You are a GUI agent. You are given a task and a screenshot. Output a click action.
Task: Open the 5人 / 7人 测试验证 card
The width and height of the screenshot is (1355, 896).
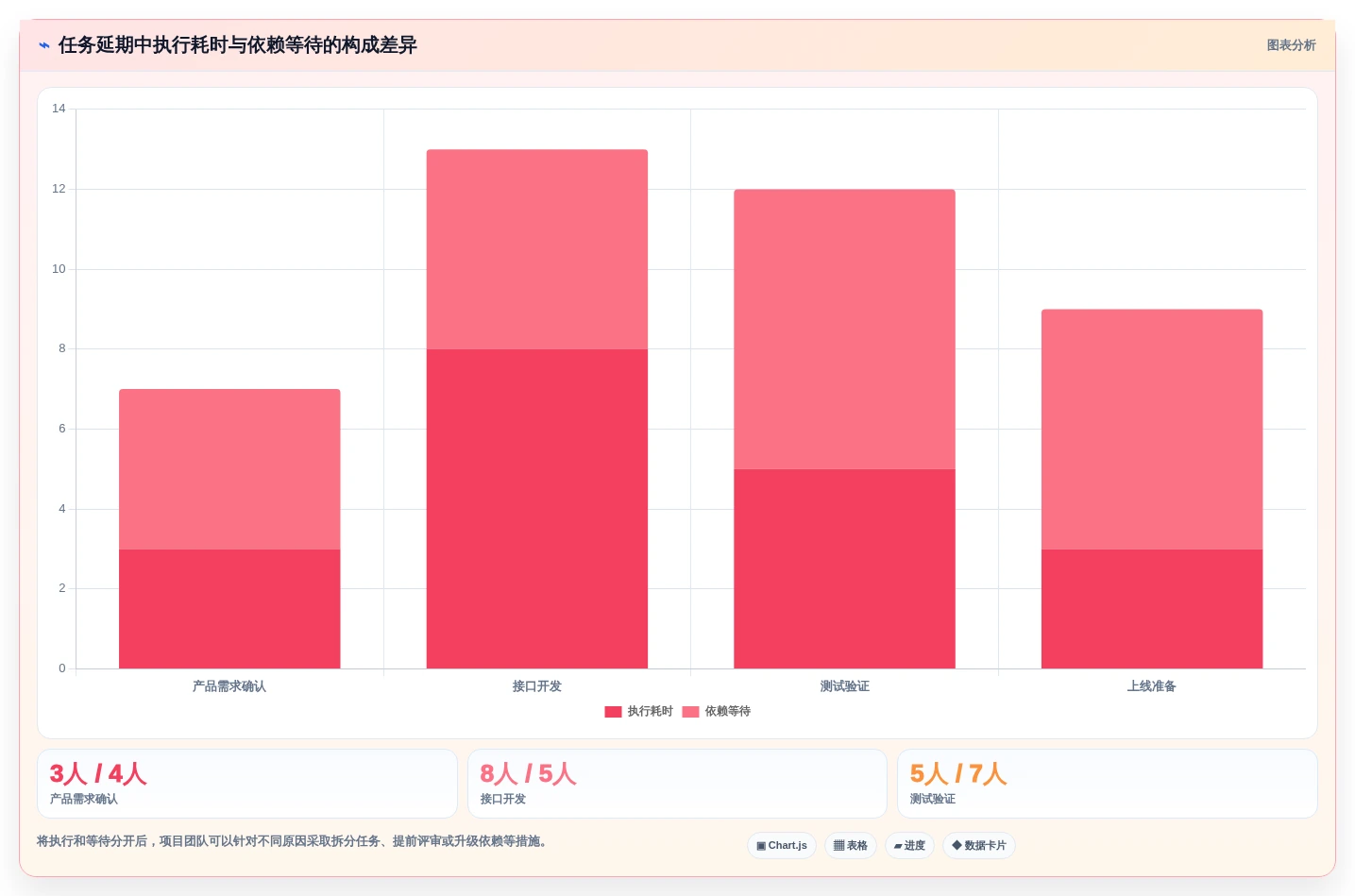1107,784
